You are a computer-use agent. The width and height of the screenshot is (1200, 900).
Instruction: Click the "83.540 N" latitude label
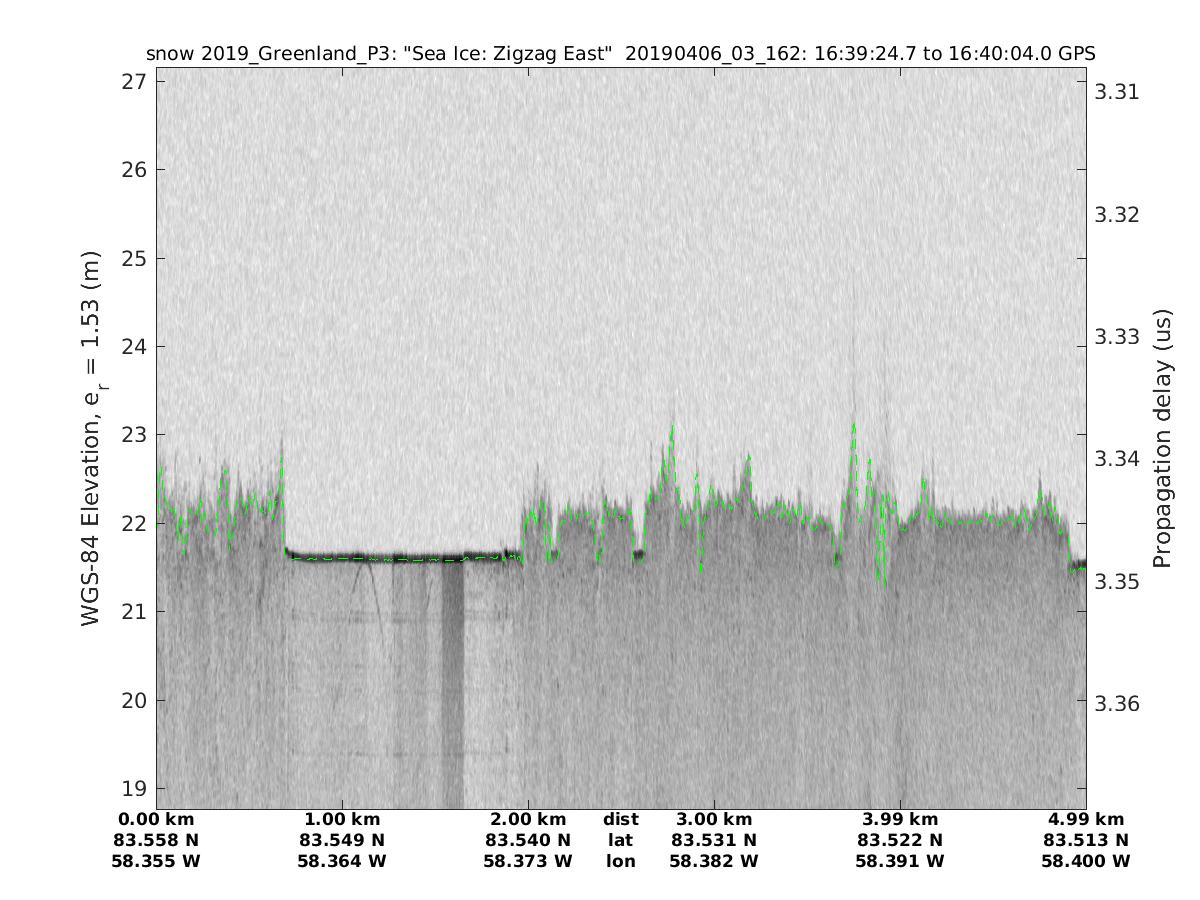click(x=528, y=840)
